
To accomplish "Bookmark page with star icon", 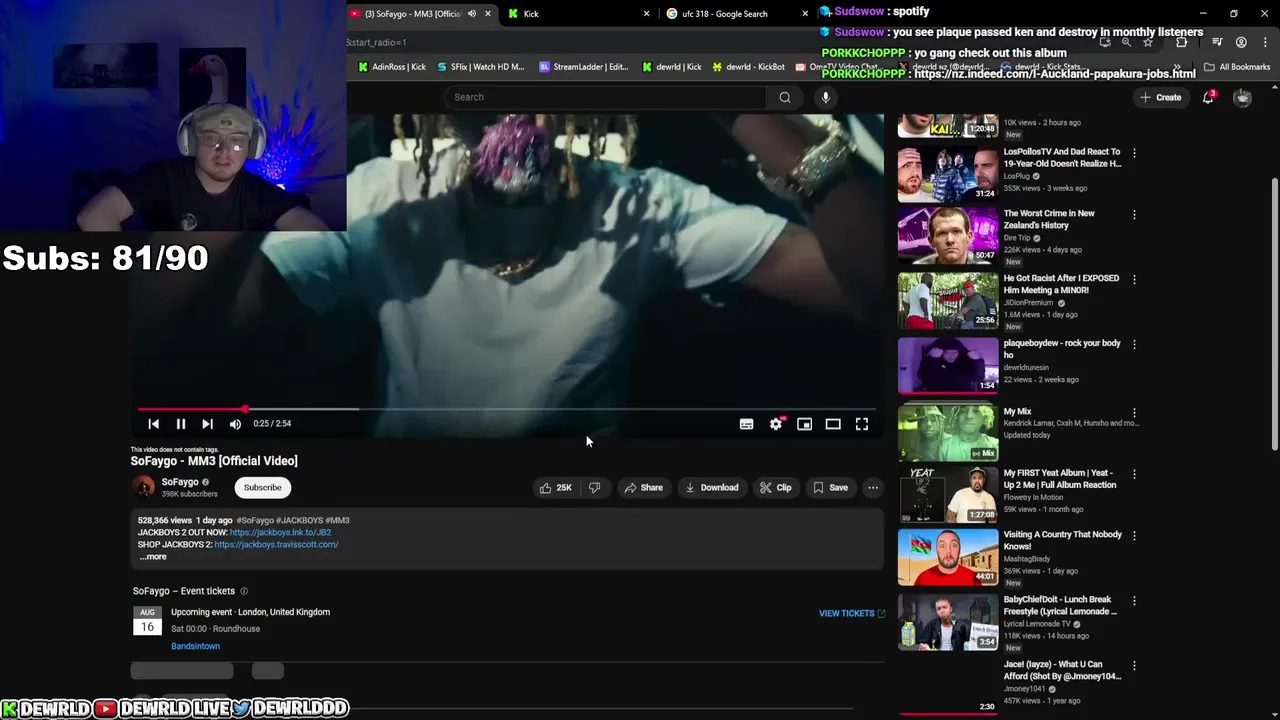I will (1148, 42).
